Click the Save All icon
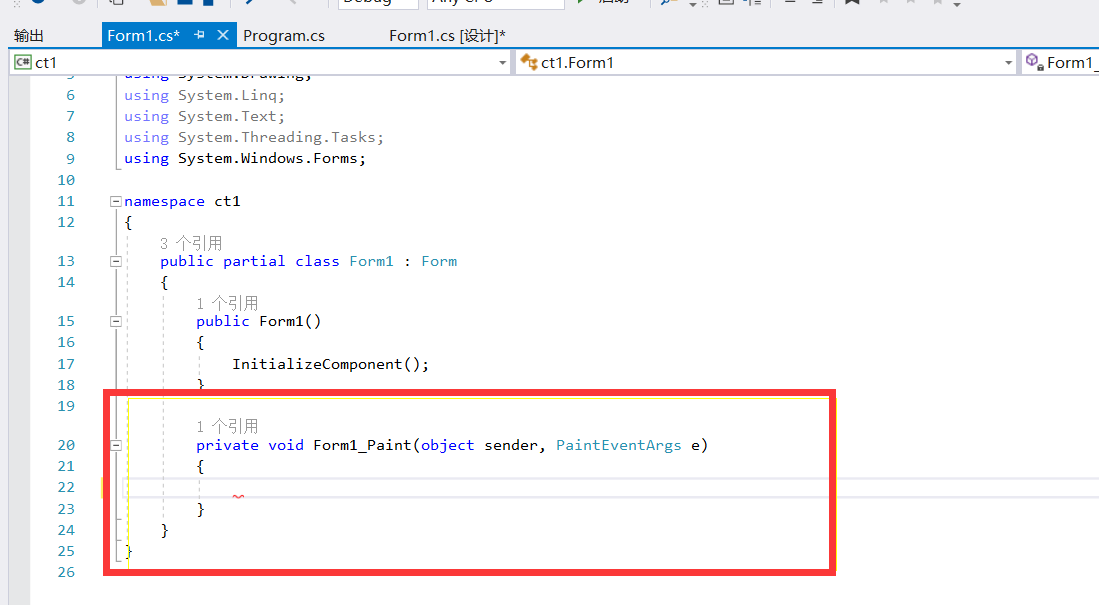1099x605 pixels. 207,5
